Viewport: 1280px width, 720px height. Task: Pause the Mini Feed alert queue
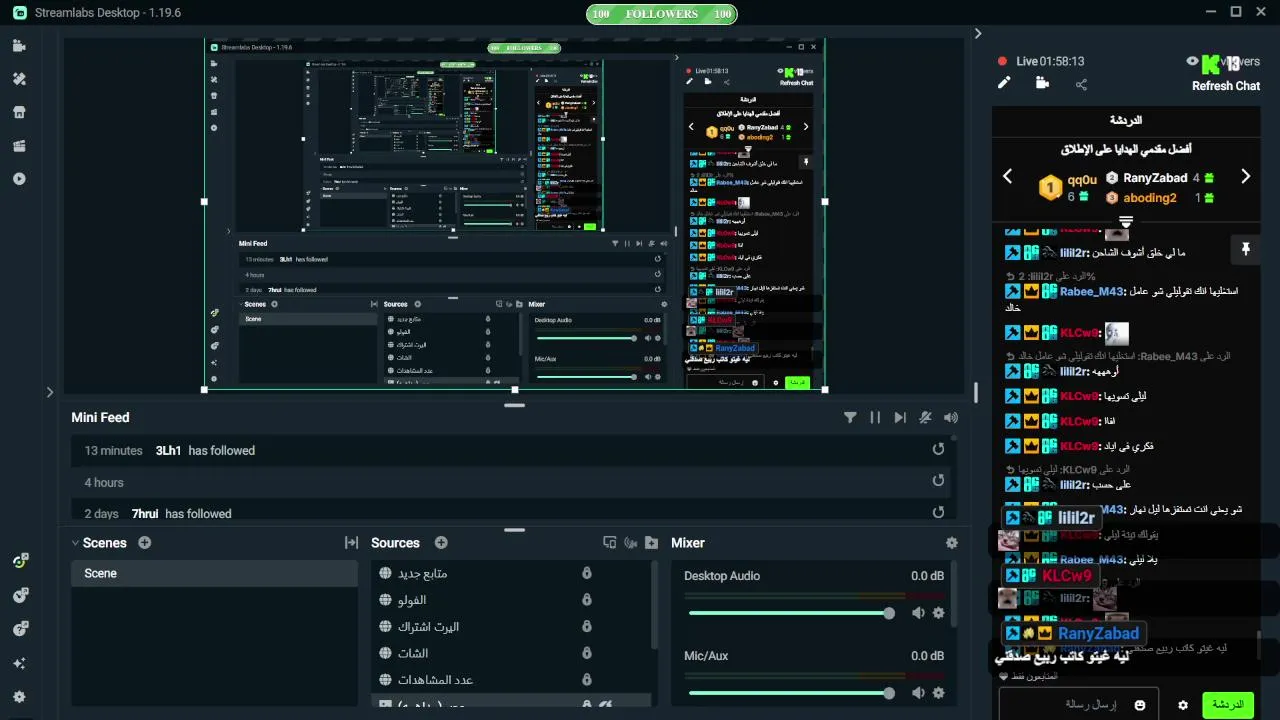tap(875, 418)
